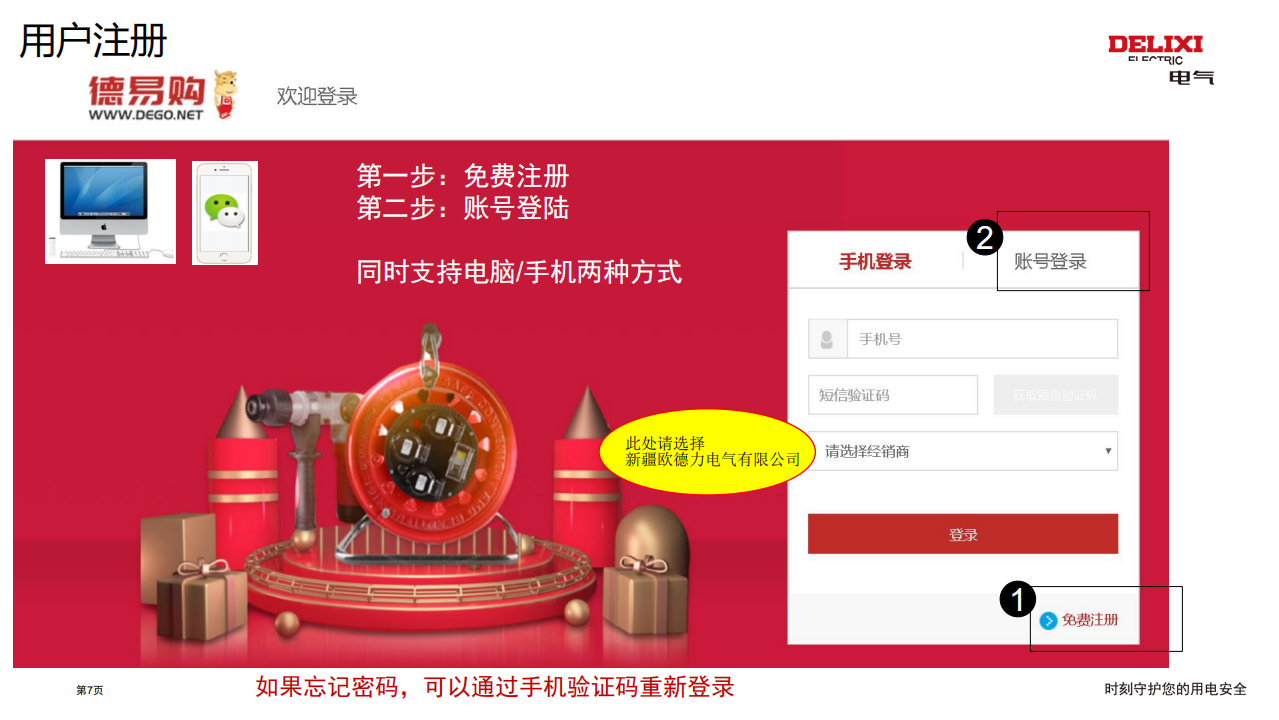1279x720 pixels.
Task: Click the dropdown arrow of the dealer selector
Action: point(1108,451)
